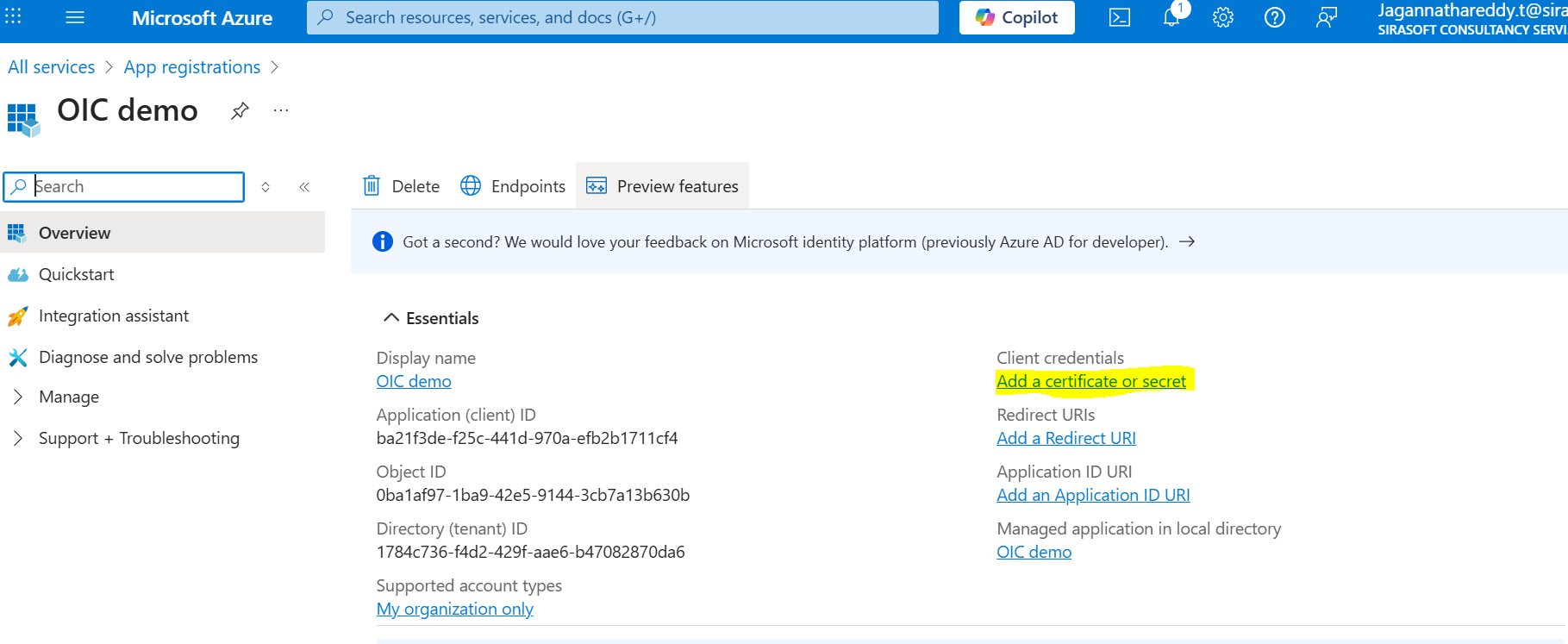Click Add a Redirect URI
Image resolution: width=1568 pixels, height=644 pixels.
pyautogui.click(x=1066, y=438)
